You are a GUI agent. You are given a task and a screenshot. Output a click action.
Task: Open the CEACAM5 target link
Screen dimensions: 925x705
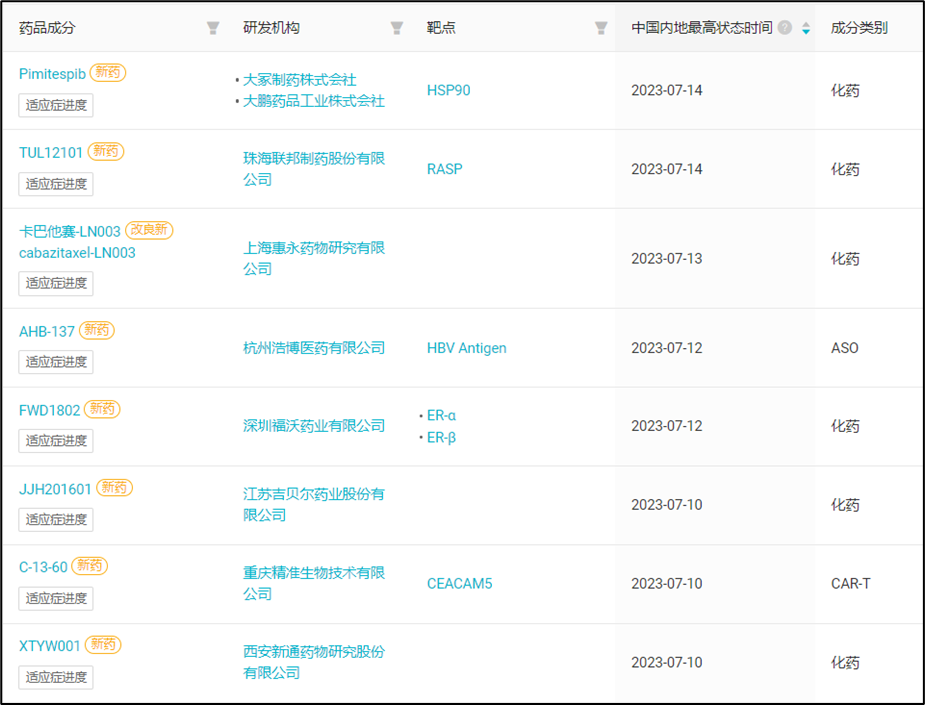[459, 584]
